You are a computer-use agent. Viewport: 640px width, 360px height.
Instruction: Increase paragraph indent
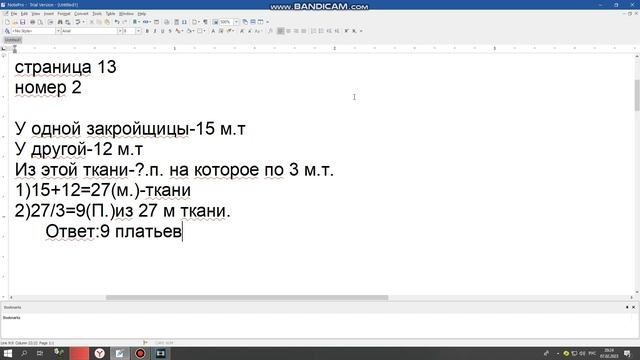(337, 31)
